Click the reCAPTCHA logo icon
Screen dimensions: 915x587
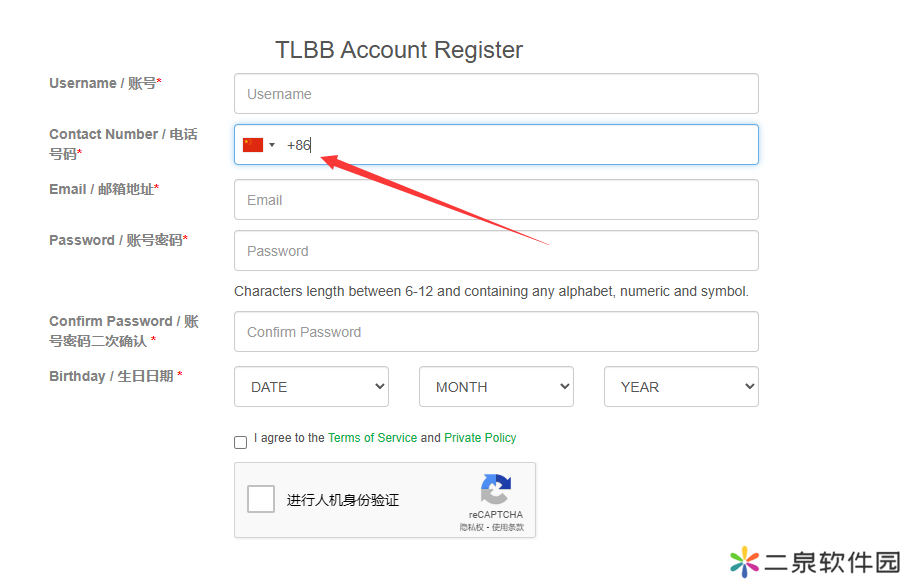[495, 489]
